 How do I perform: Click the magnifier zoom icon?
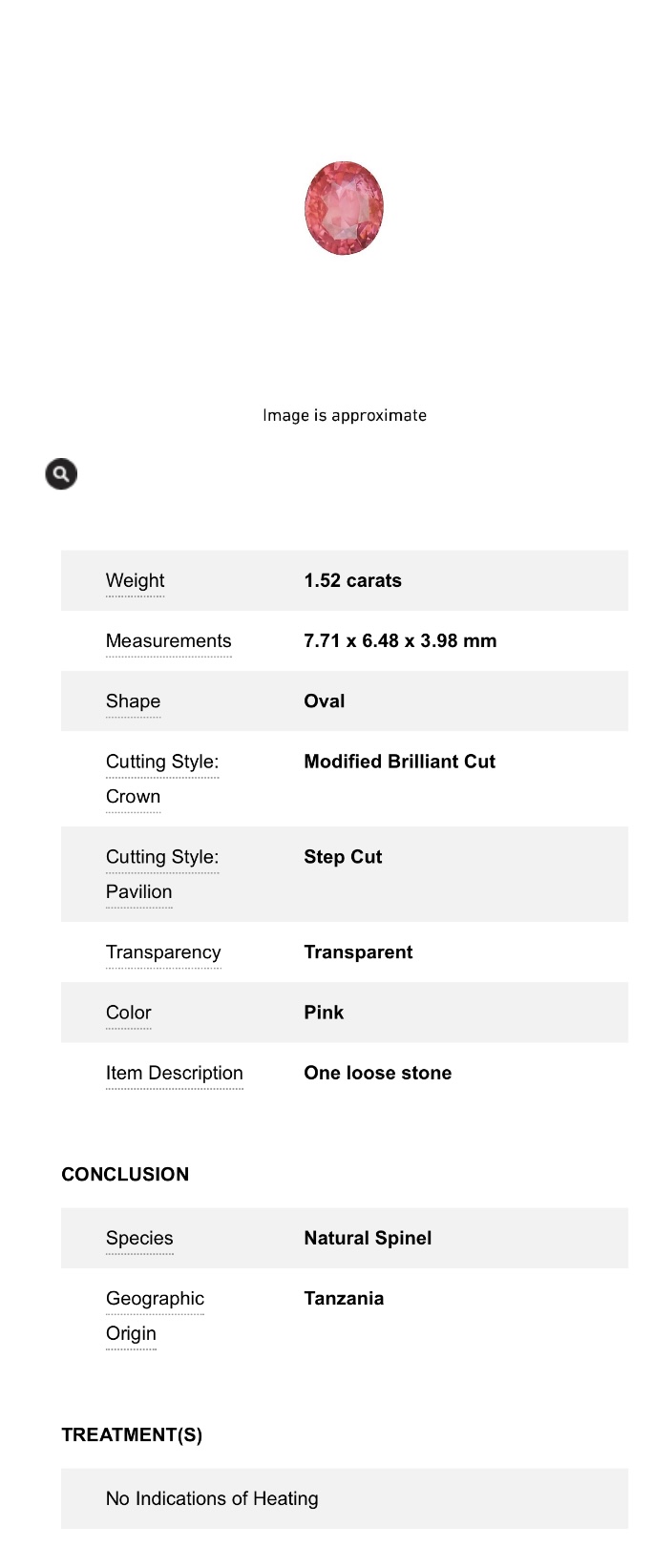coord(61,473)
